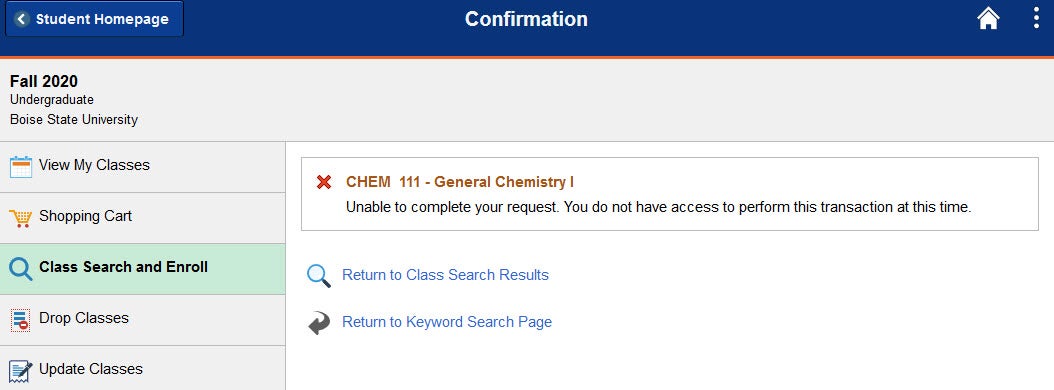Click the Home house icon
This screenshot has height=390, width=1054.
[x=988, y=19]
